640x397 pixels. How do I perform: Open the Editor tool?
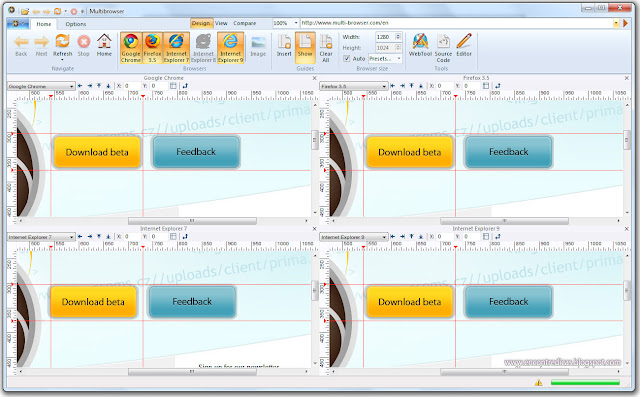[x=464, y=45]
